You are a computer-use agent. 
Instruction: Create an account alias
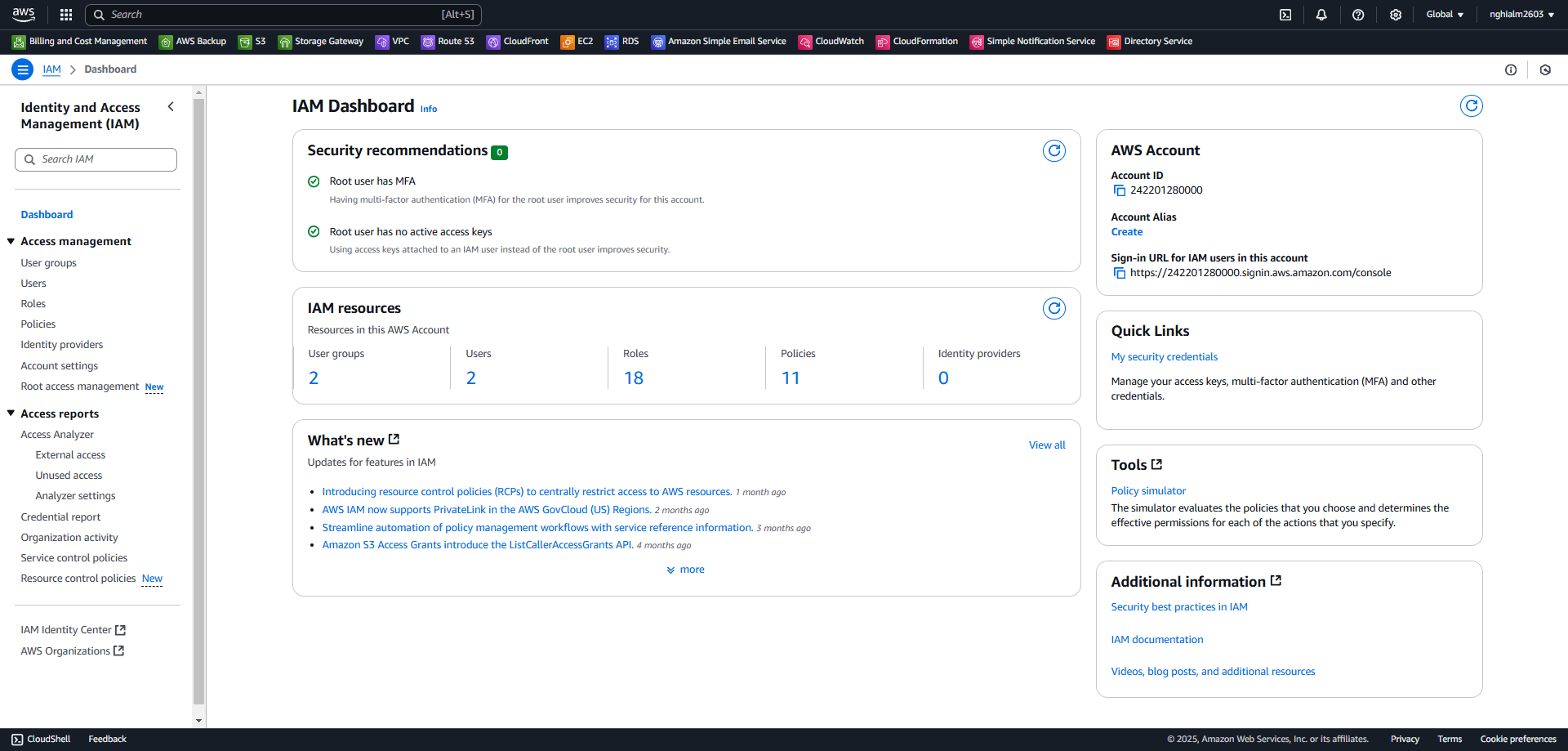pyautogui.click(x=1126, y=232)
